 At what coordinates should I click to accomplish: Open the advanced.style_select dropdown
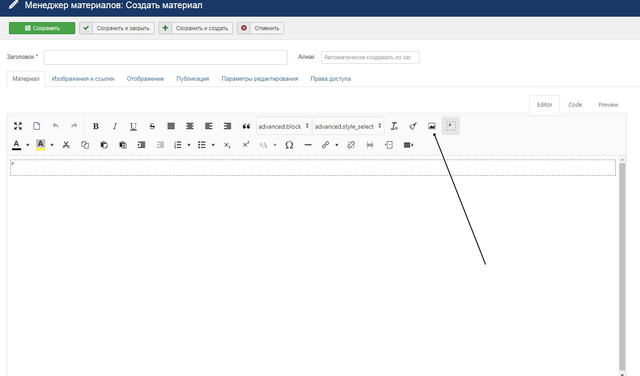(348, 127)
